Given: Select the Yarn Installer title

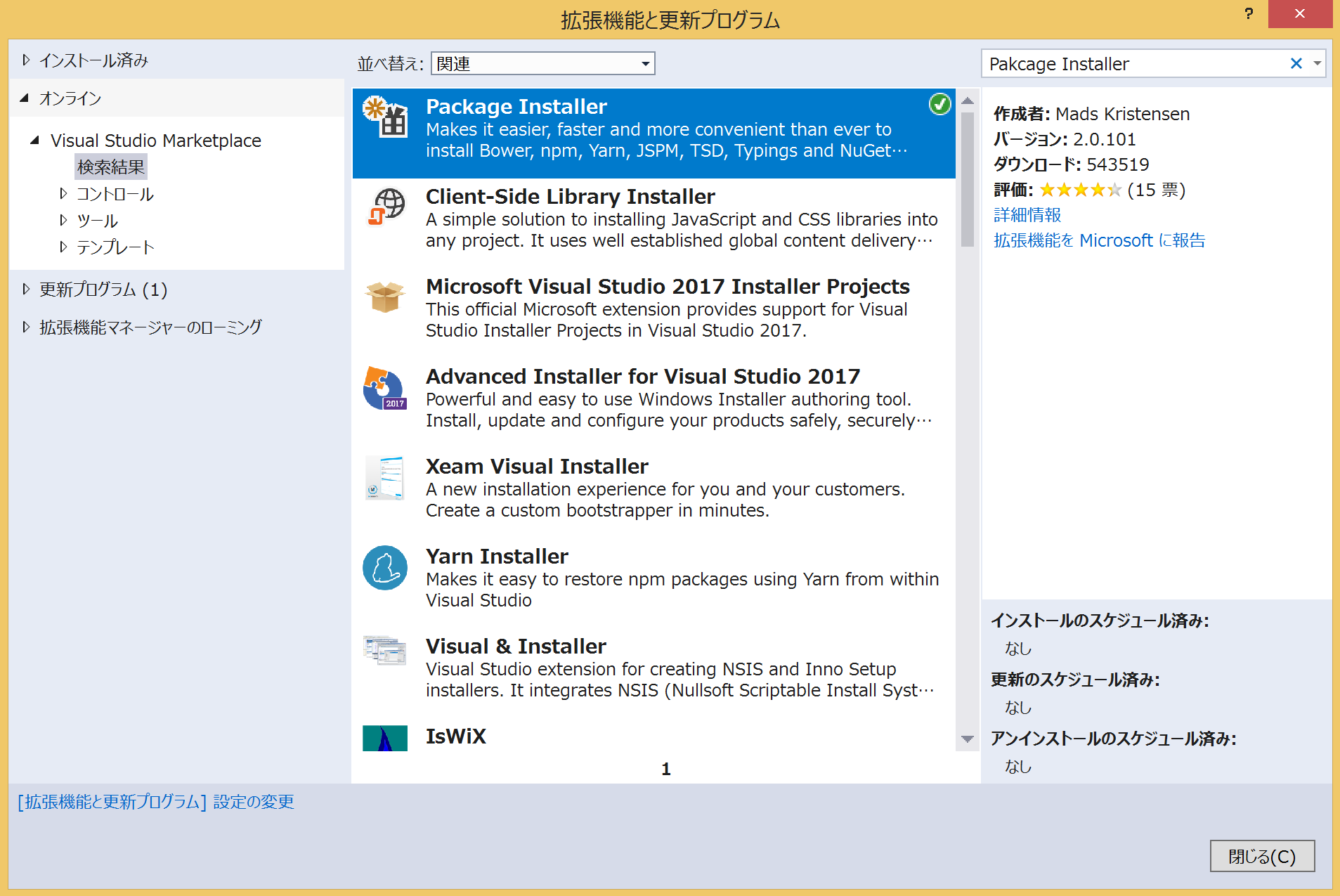Looking at the screenshot, I should [x=497, y=556].
